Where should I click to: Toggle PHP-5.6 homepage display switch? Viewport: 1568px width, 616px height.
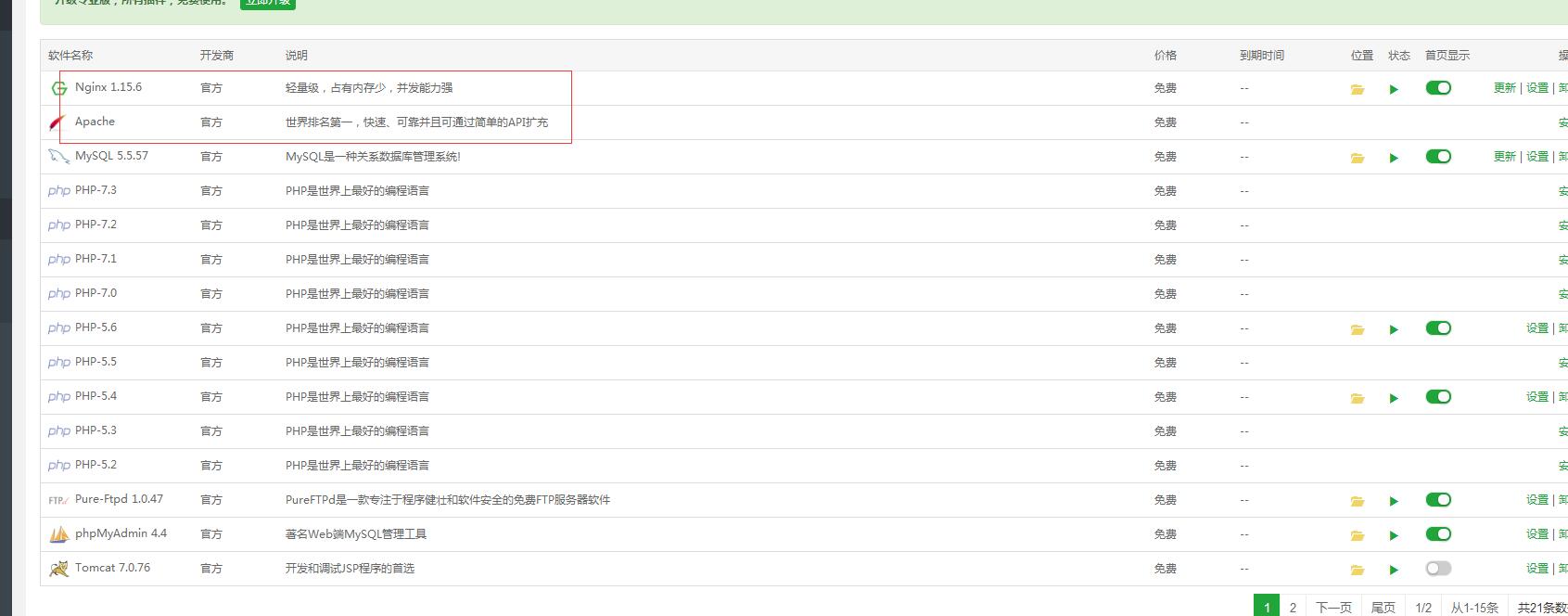(x=1438, y=327)
